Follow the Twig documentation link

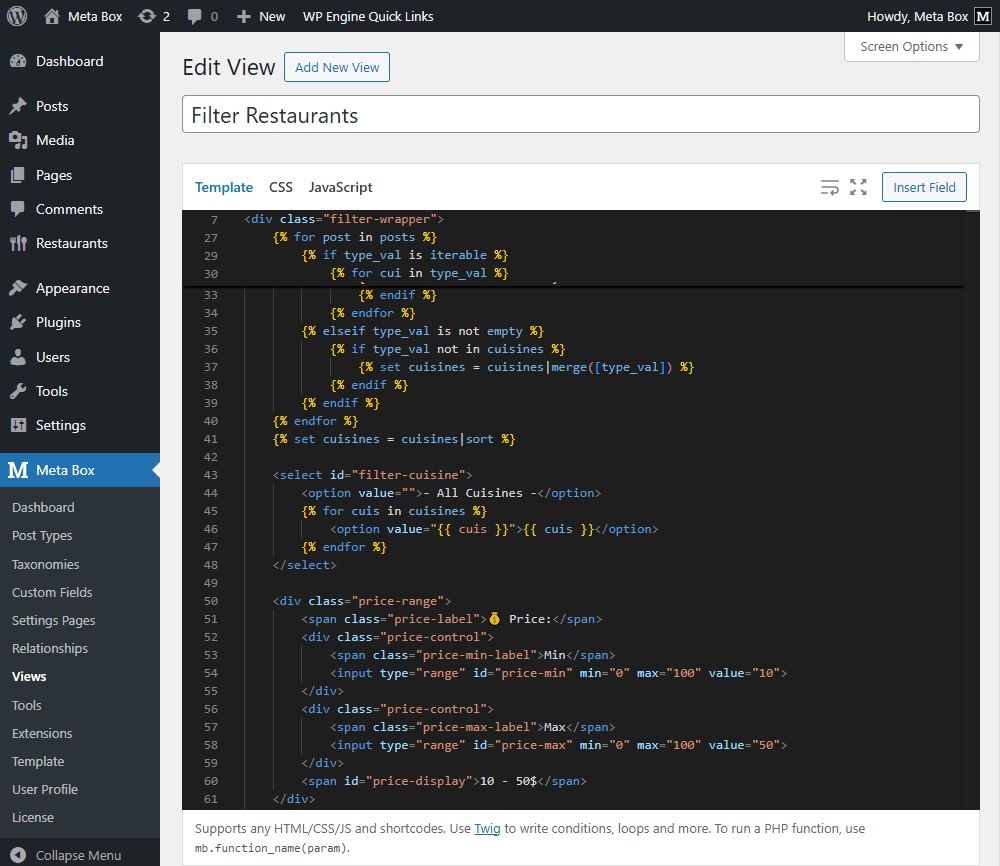(487, 828)
